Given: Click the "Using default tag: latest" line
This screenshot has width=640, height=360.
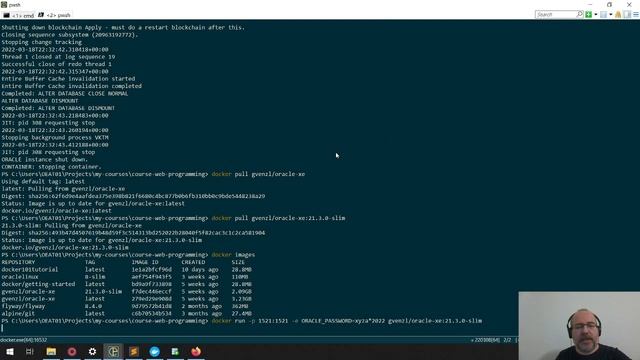Looking at the screenshot, I should [x=43, y=181].
